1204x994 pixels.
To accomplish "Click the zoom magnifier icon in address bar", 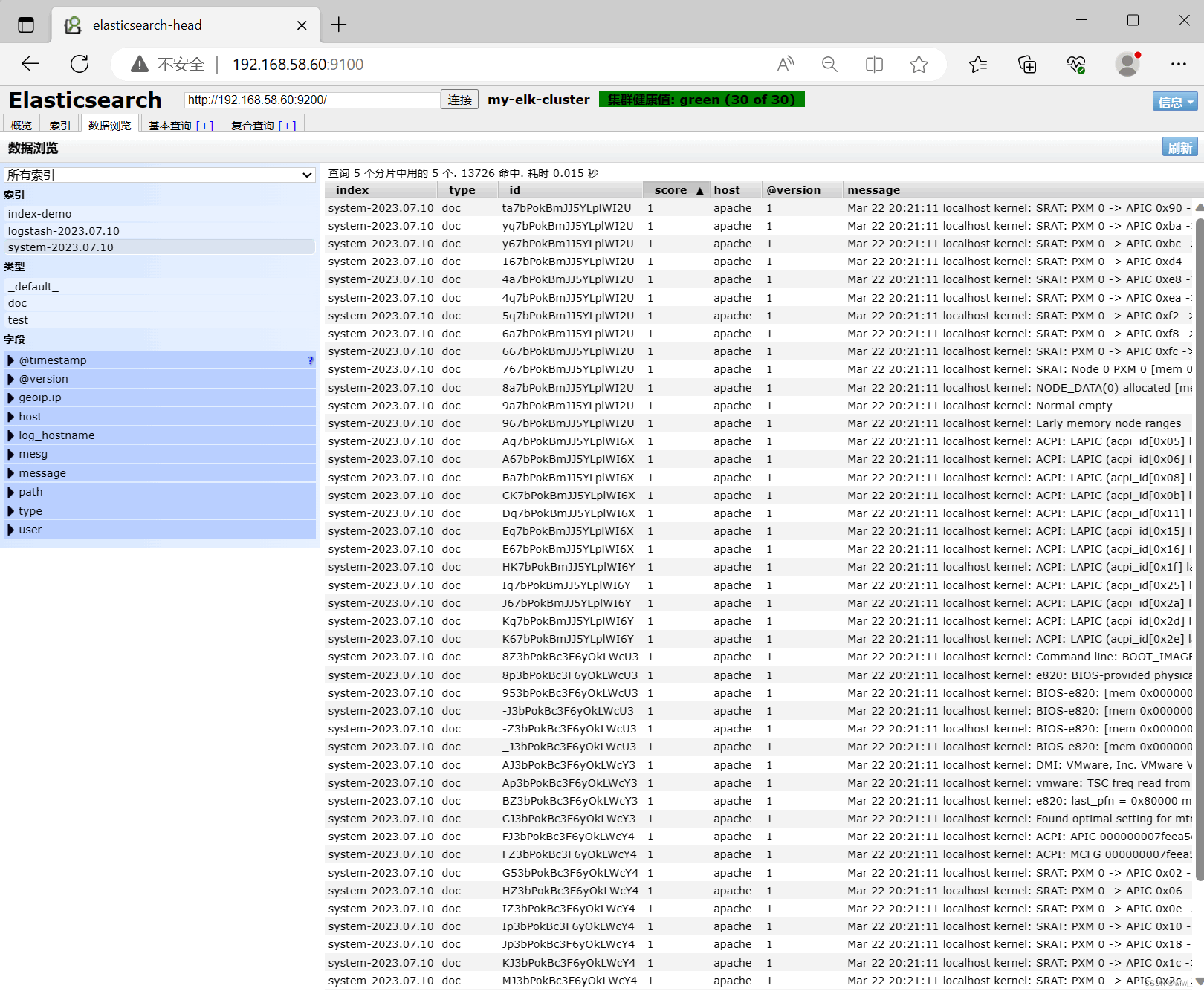I will [829, 65].
